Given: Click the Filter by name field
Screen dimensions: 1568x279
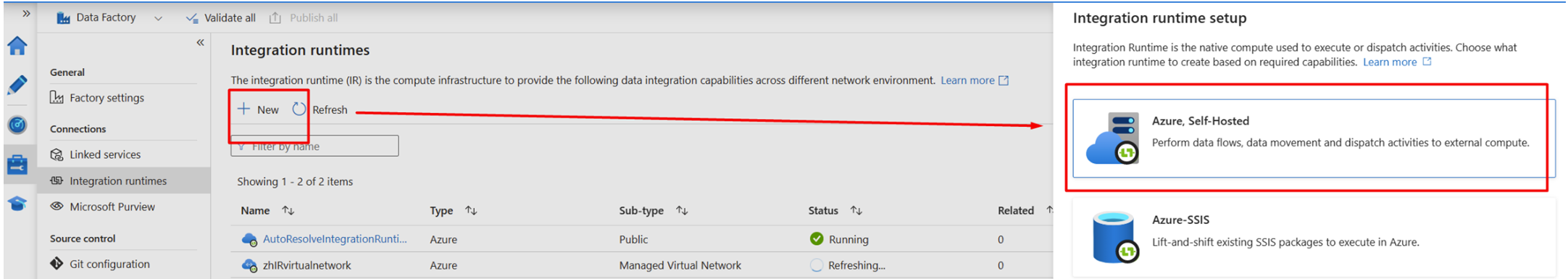Looking at the screenshot, I should 314,146.
